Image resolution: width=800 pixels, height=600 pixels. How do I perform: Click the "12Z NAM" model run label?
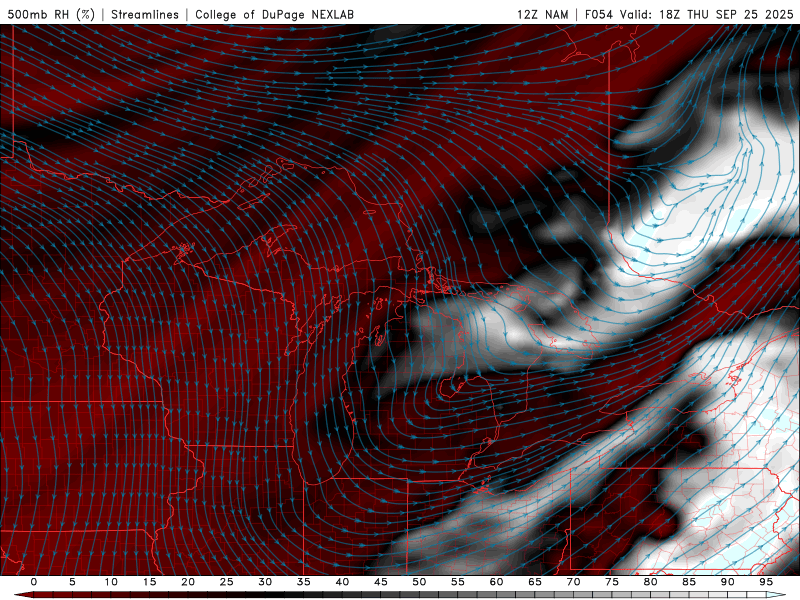[x=542, y=14]
